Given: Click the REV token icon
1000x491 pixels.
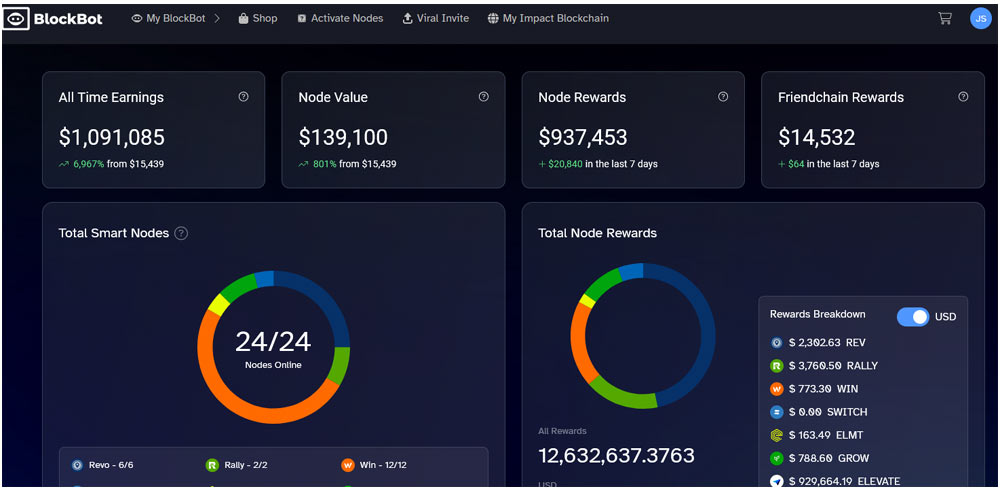Looking at the screenshot, I should 776,342.
